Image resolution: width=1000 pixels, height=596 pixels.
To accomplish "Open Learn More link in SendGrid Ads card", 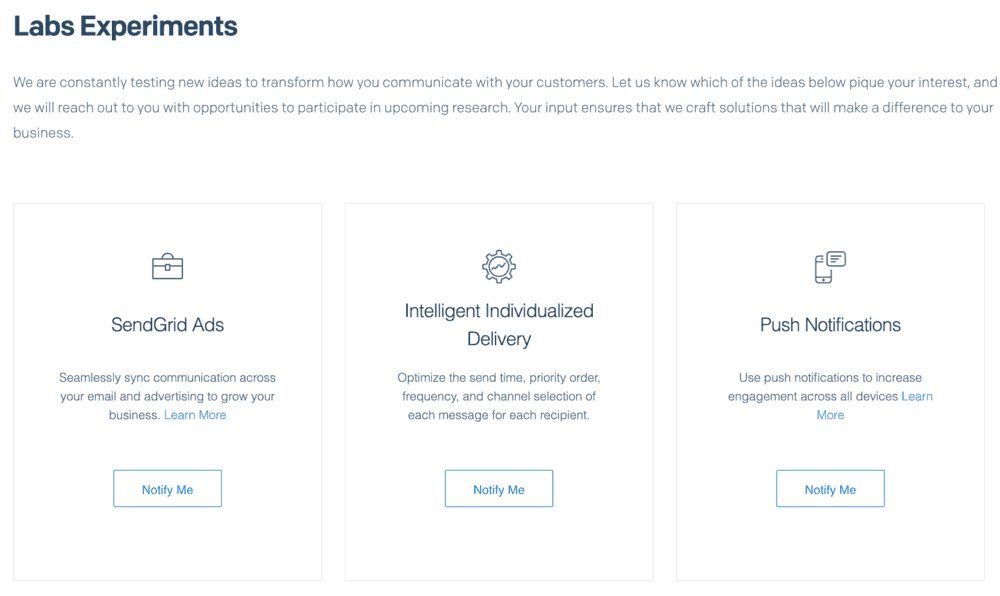I will pyautogui.click(x=195, y=414).
